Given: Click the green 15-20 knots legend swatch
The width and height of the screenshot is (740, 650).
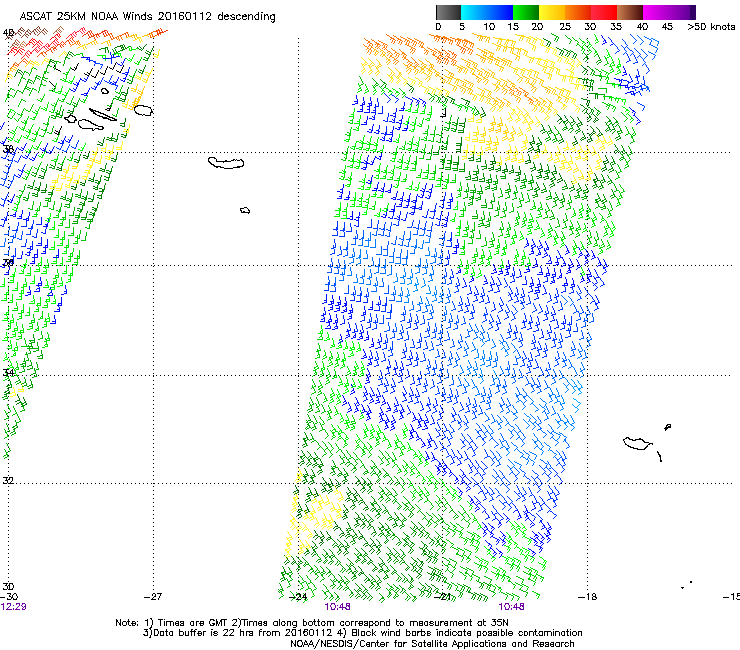Looking at the screenshot, I should (x=526, y=12).
